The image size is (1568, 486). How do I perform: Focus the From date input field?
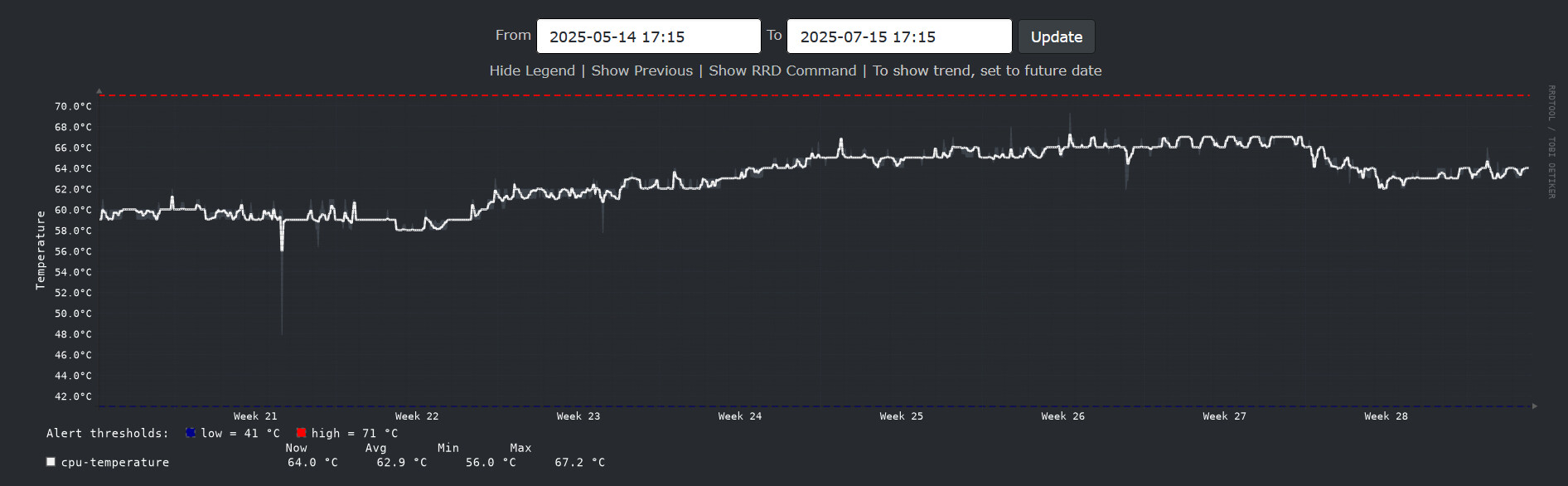(648, 36)
